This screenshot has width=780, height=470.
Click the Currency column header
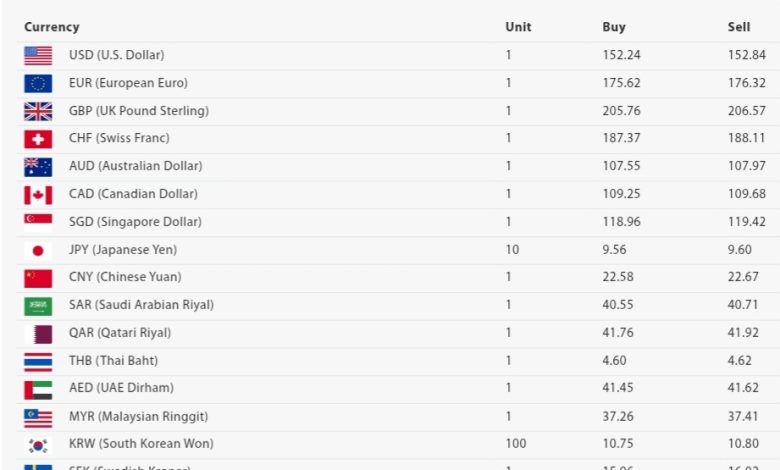[52, 27]
